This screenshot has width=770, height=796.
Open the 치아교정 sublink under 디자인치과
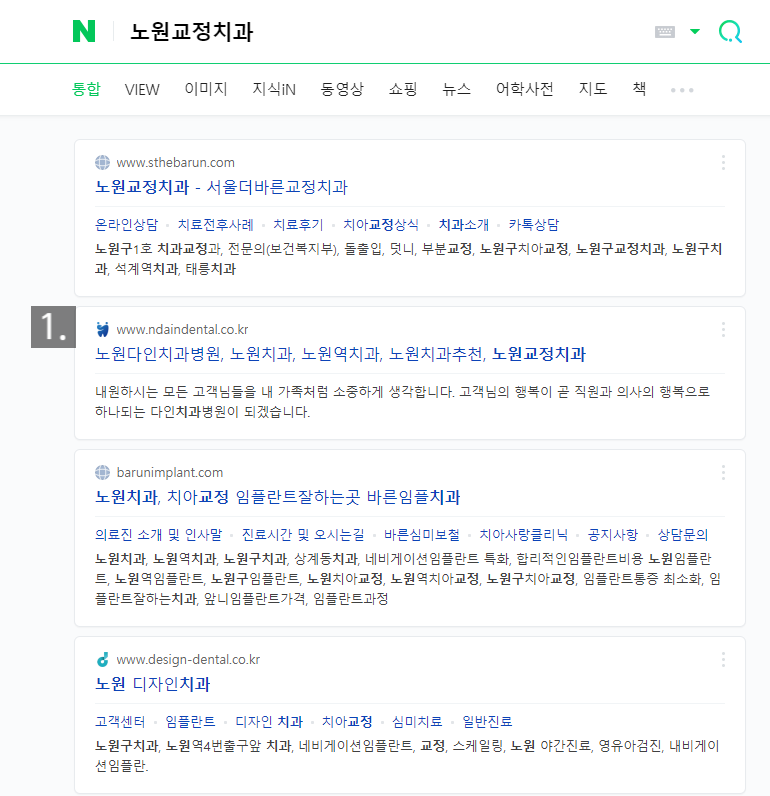tap(348, 722)
